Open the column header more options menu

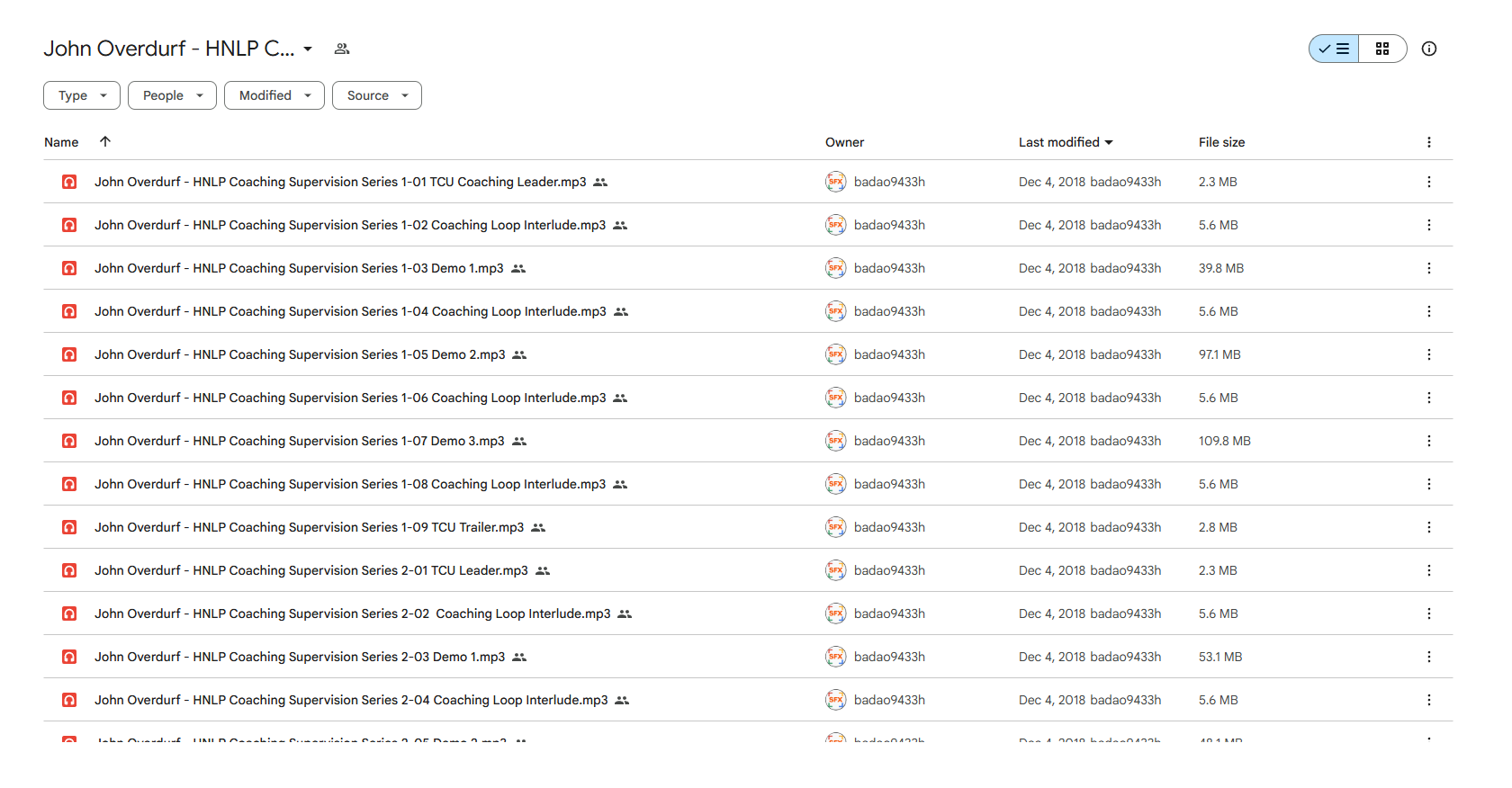[x=1429, y=142]
